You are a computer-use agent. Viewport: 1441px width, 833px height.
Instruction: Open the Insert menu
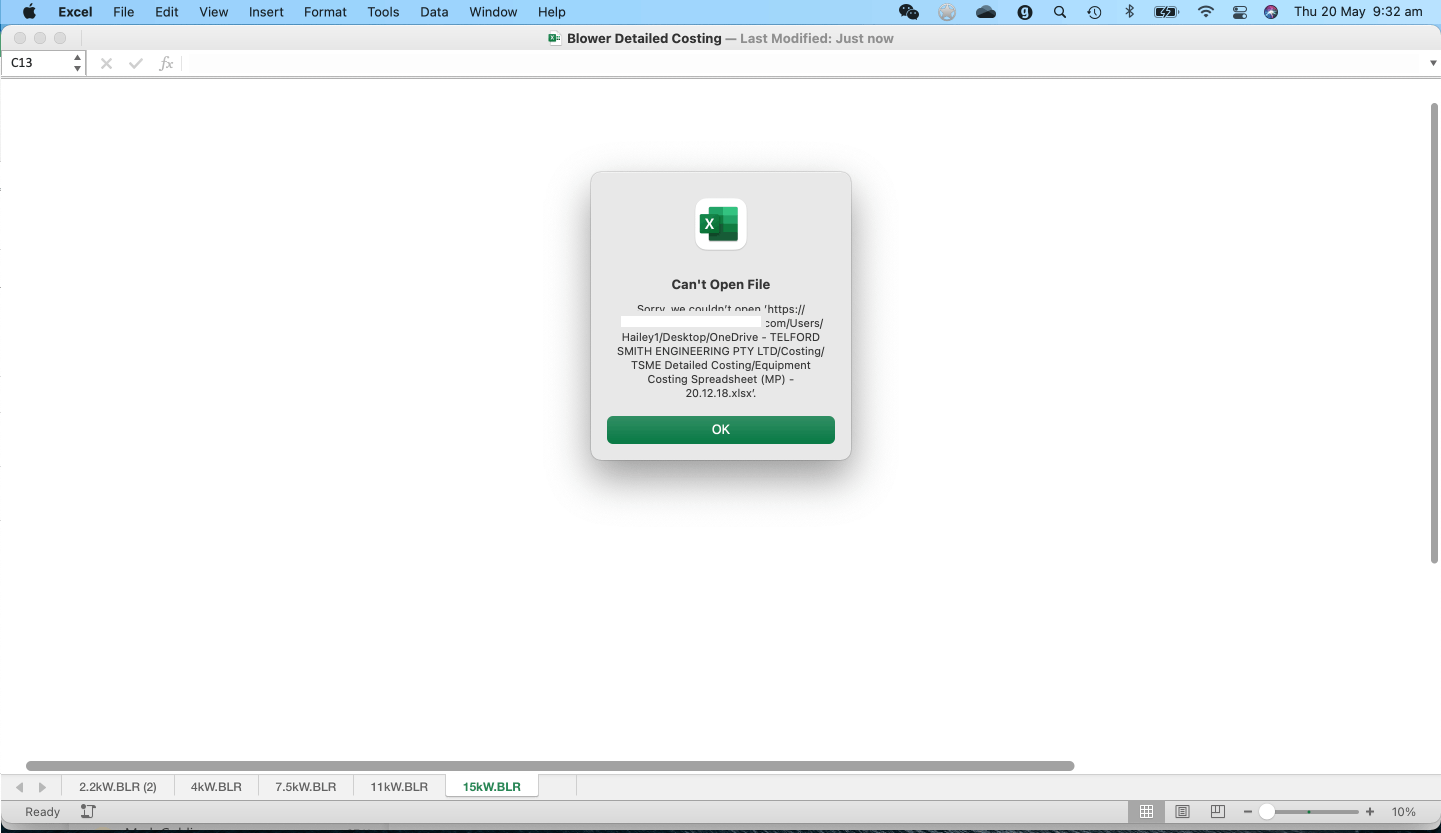point(266,12)
